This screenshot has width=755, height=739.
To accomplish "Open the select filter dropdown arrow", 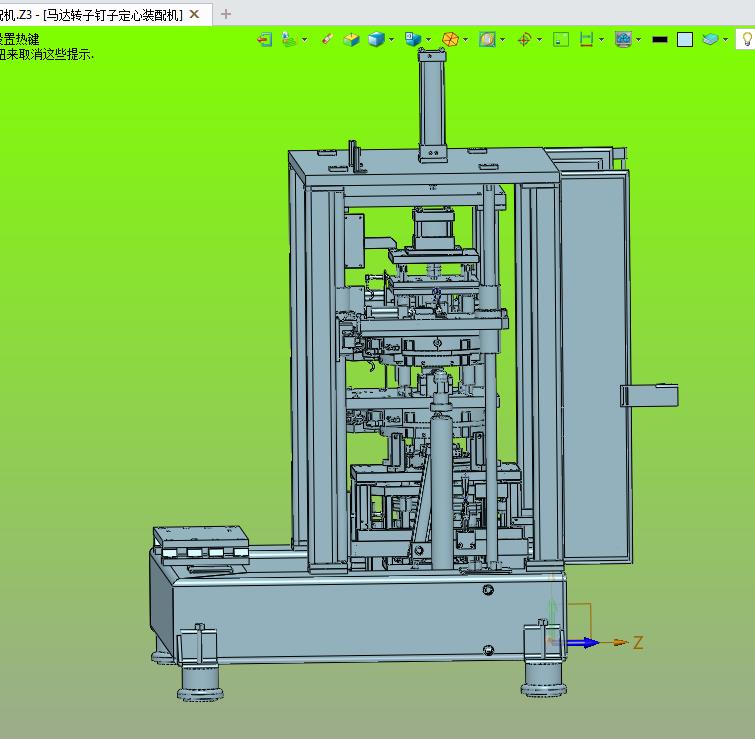I will coord(305,39).
